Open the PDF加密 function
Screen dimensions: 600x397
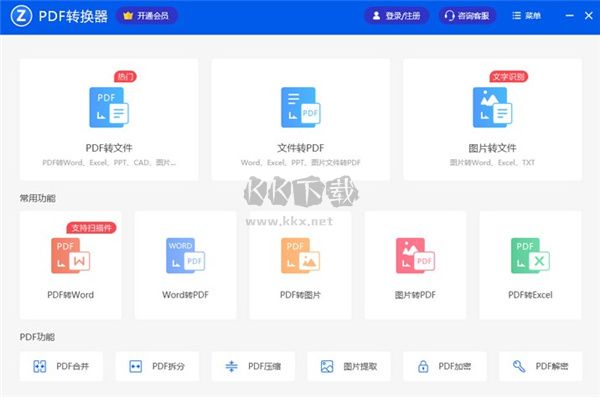[x=445, y=366]
